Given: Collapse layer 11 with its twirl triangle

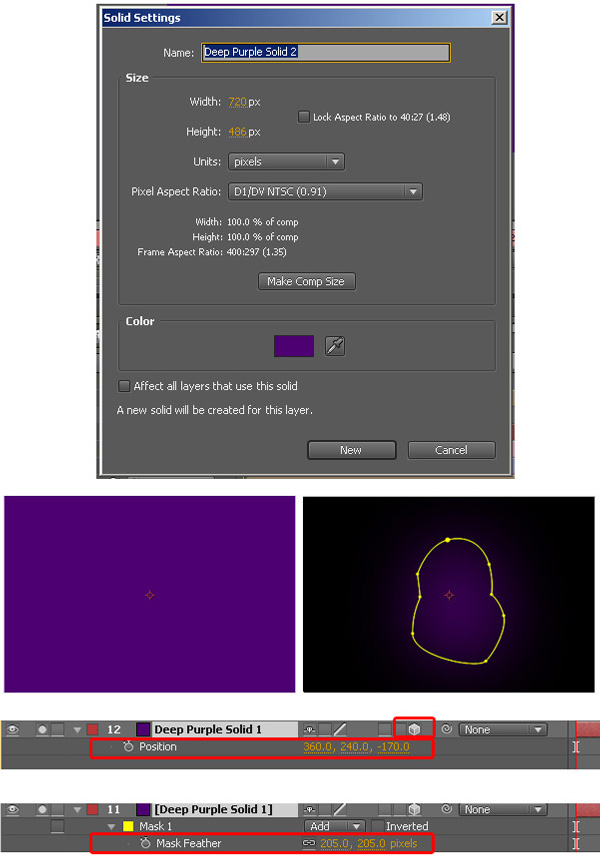Looking at the screenshot, I should (77, 810).
